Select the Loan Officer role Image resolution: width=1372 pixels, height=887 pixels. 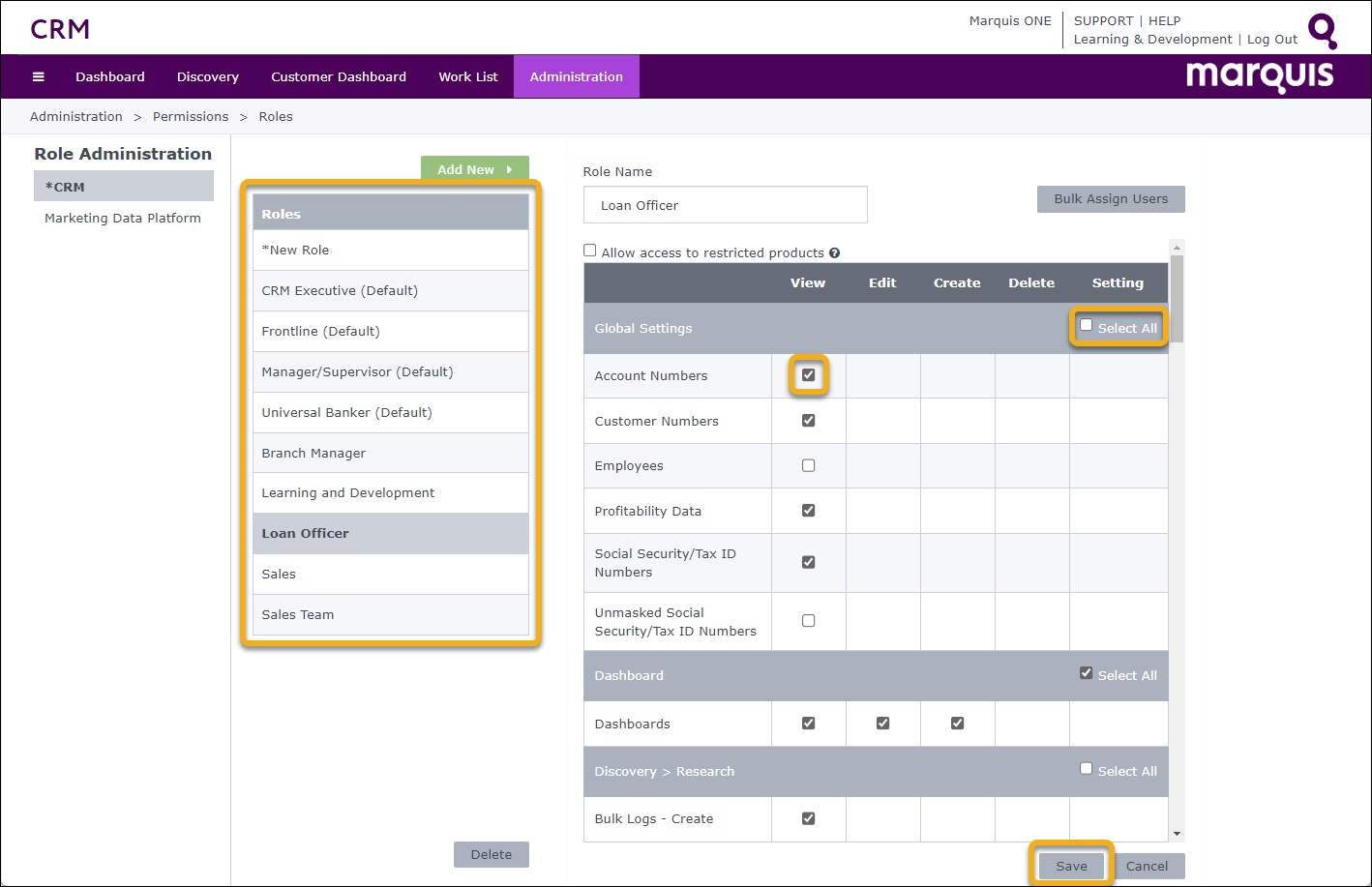[x=391, y=533]
